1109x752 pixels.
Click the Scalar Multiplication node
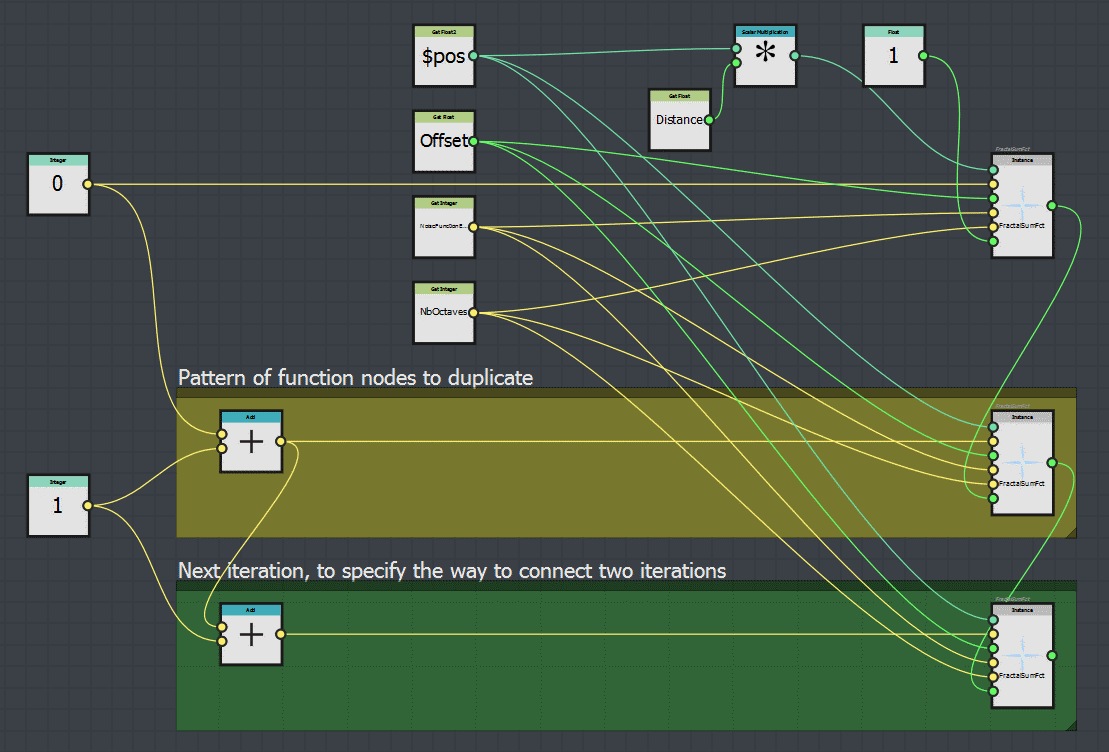pyautogui.click(x=765, y=57)
